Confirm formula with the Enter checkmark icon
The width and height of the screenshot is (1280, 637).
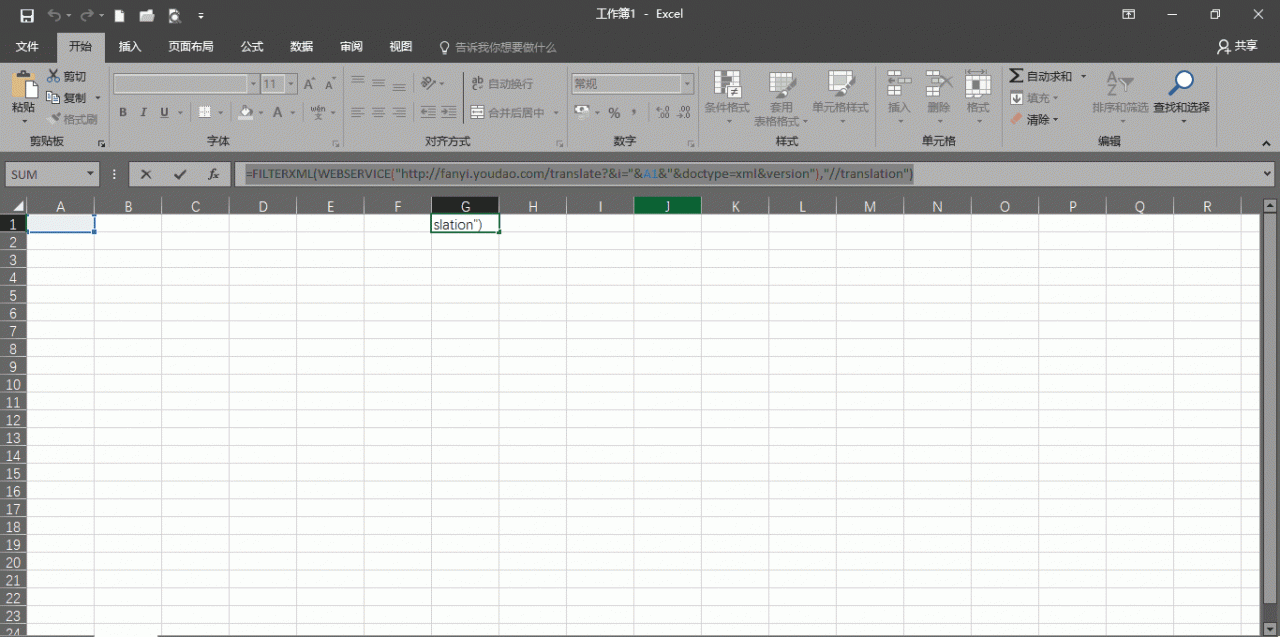point(180,174)
